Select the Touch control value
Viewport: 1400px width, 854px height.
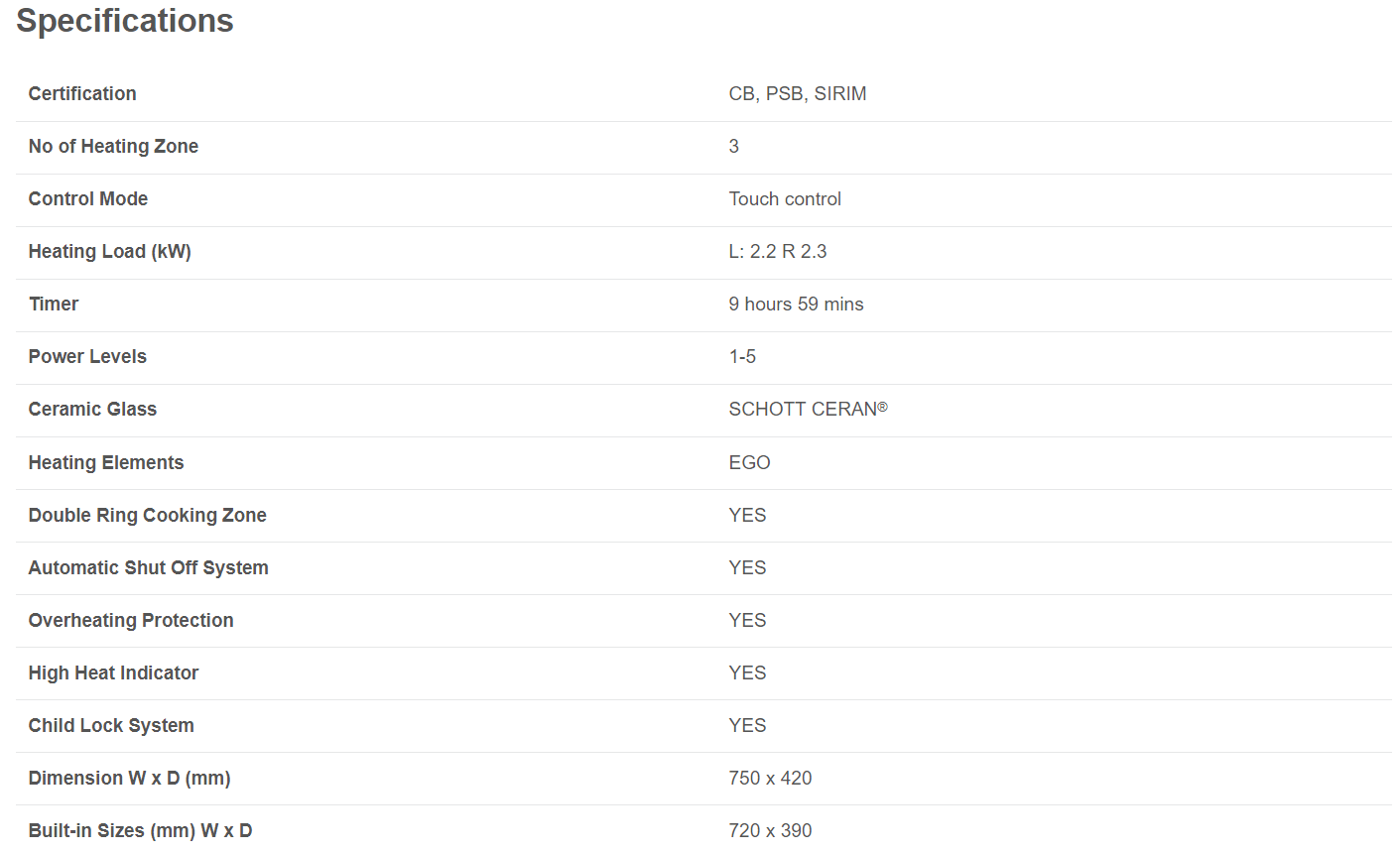pyautogui.click(x=784, y=198)
